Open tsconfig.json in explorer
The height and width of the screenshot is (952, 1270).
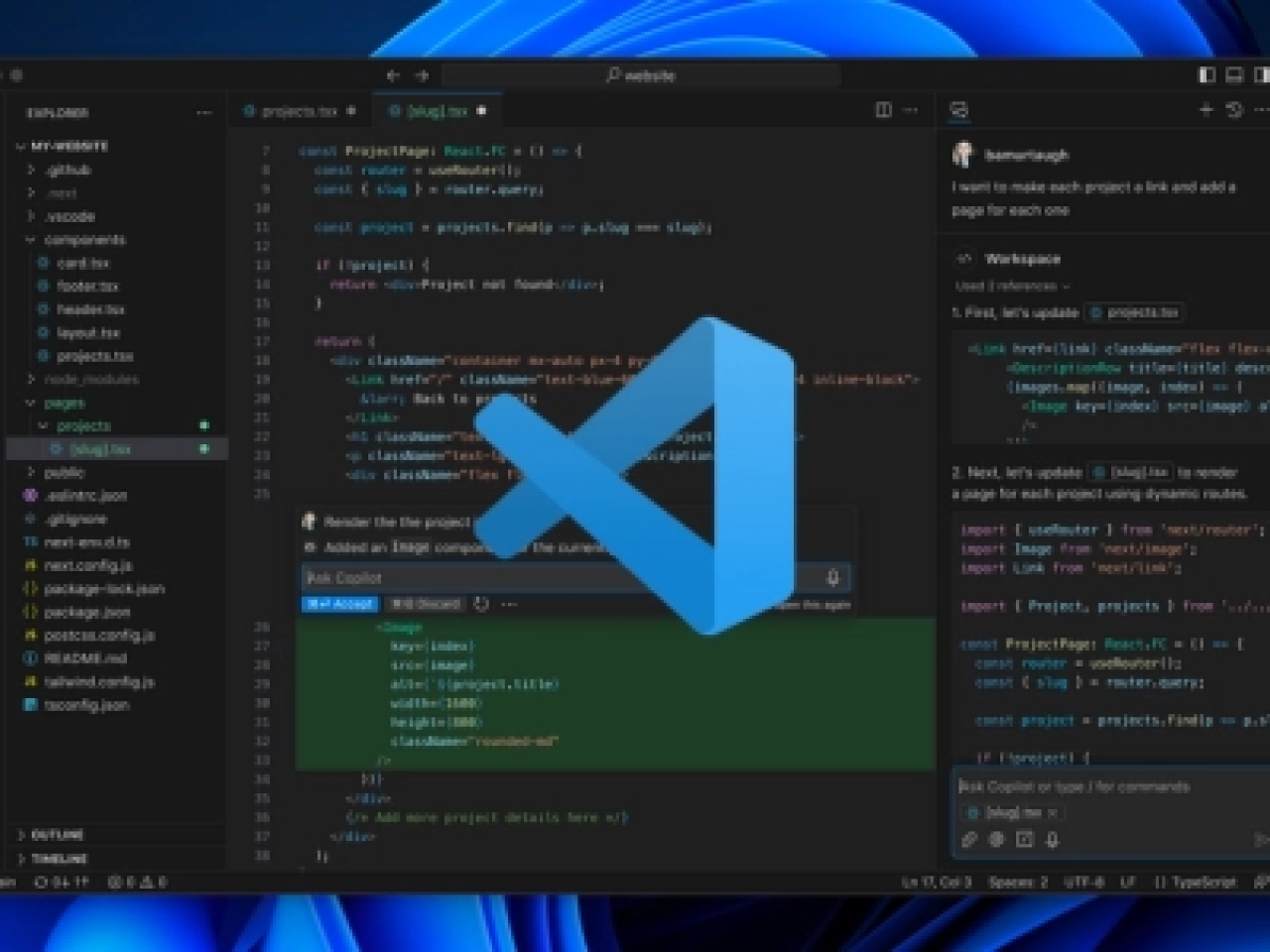[117, 705]
